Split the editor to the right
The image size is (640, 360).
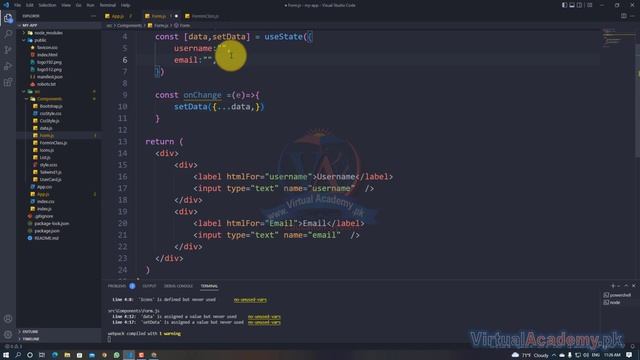click(x=624, y=16)
